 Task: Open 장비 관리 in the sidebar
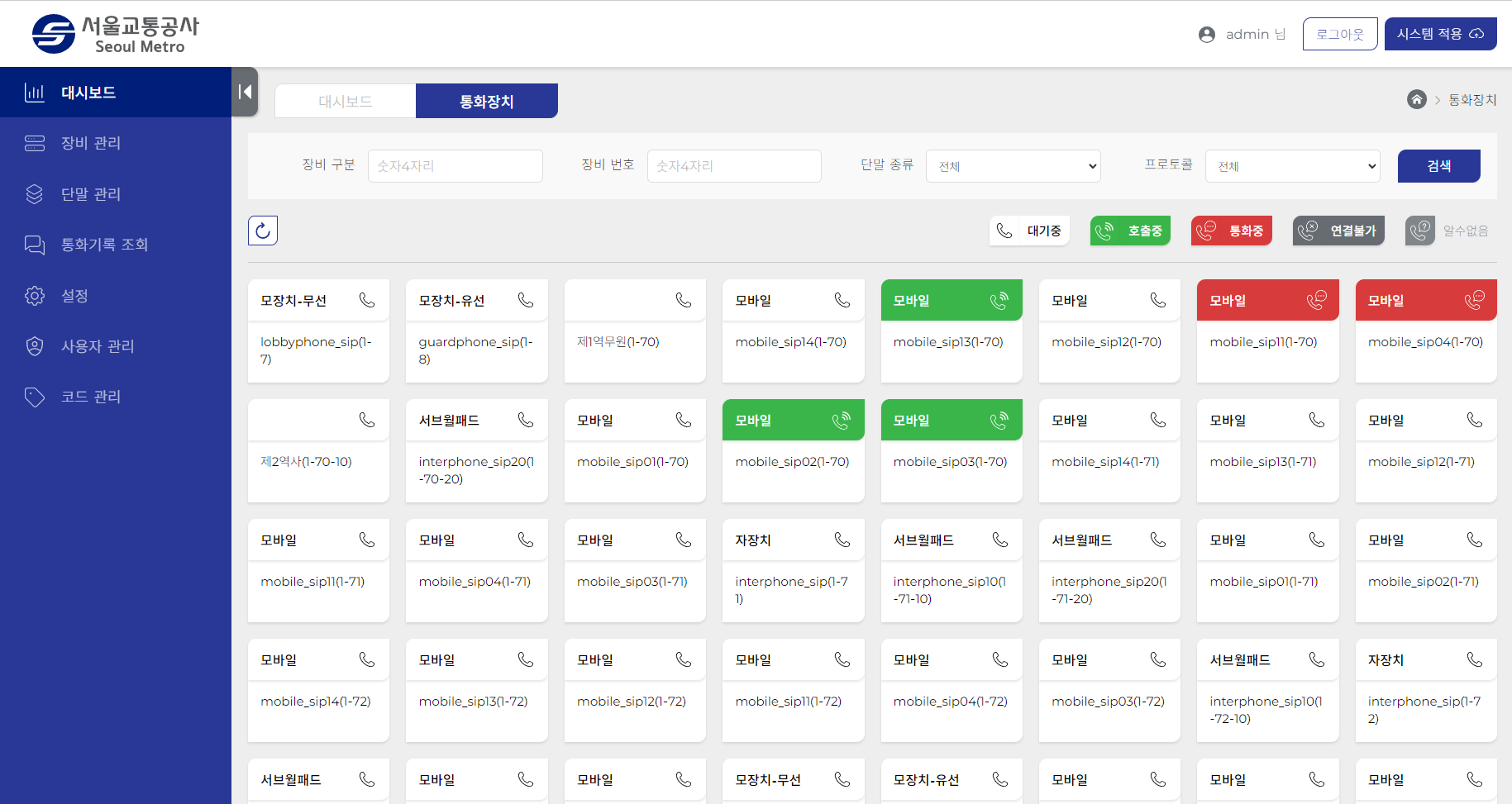pyautogui.click(x=116, y=143)
